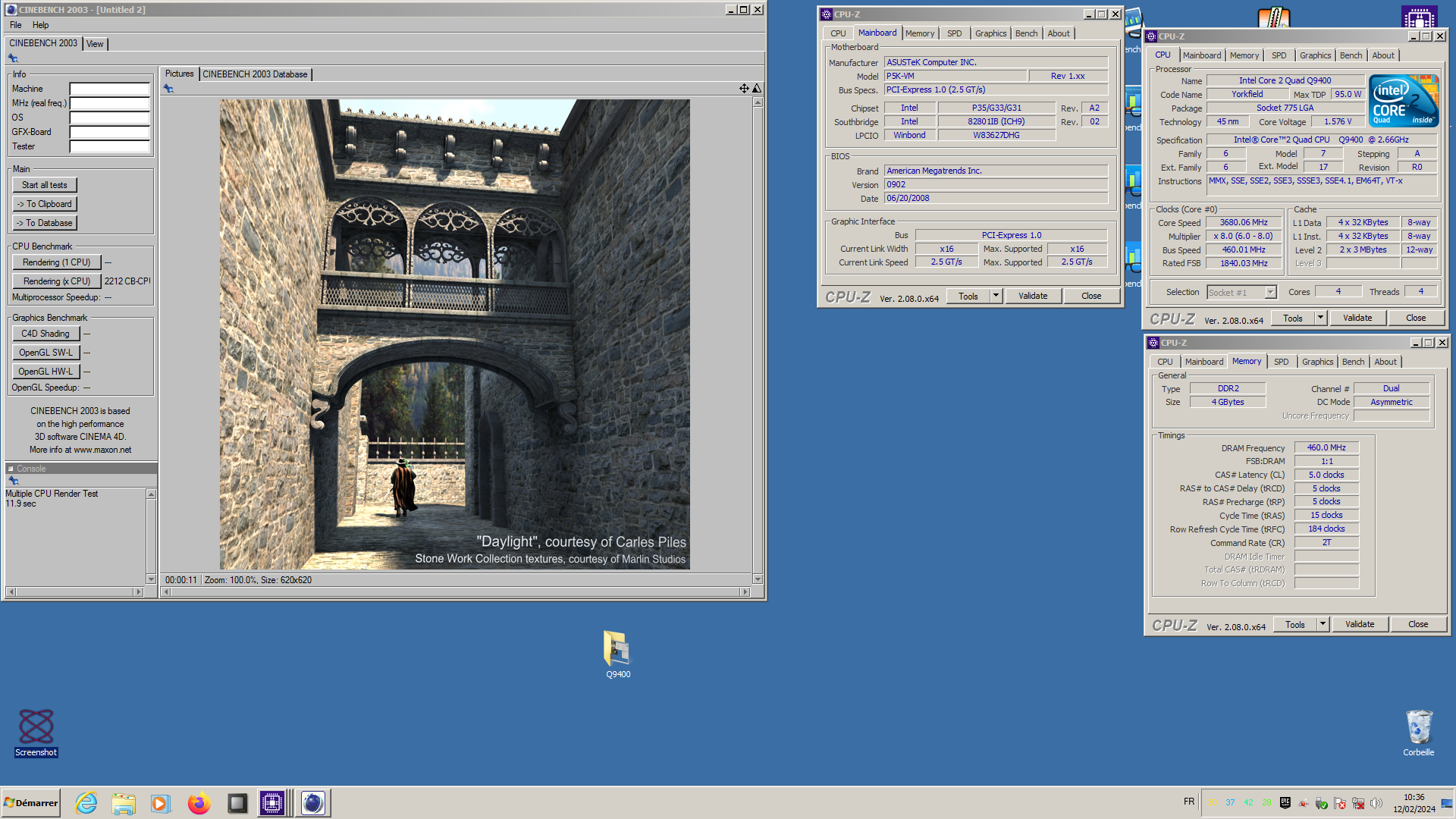Viewport: 1456px width, 819px height.
Task: Switch to the View tab
Action: 95,44
